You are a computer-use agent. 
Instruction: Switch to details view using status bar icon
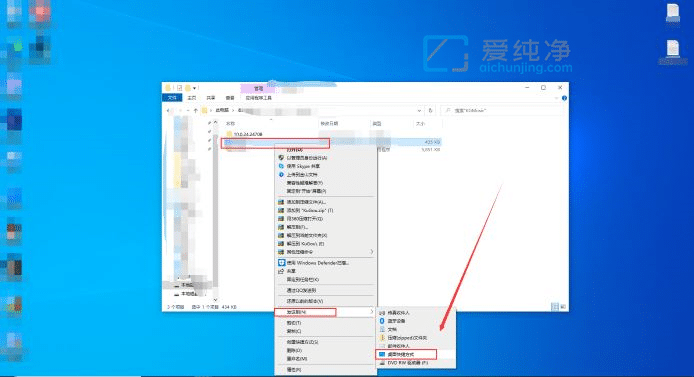click(555, 306)
